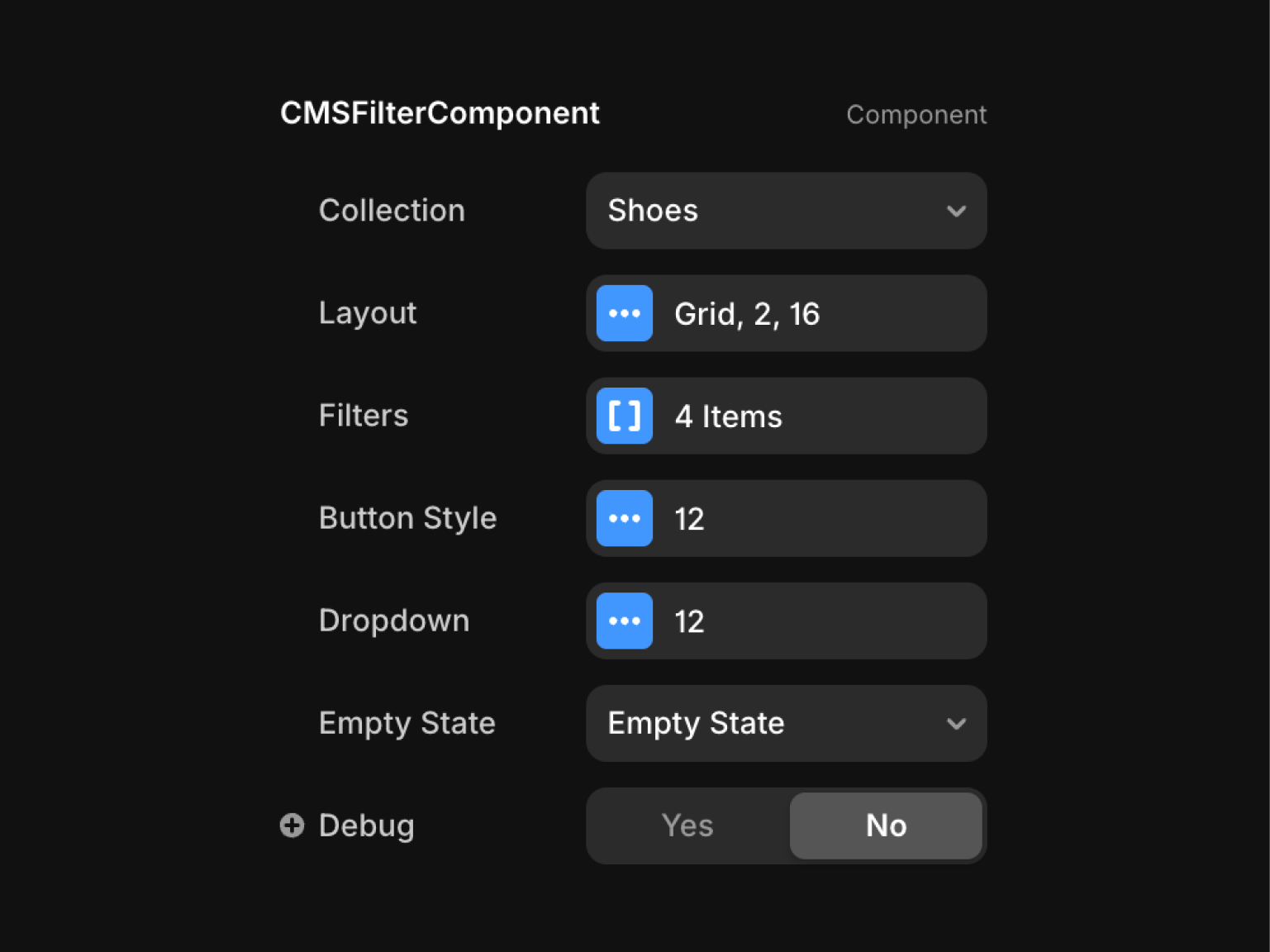The image size is (1270, 952).
Task: Open the Filters array bracket icon
Action: click(x=624, y=416)
